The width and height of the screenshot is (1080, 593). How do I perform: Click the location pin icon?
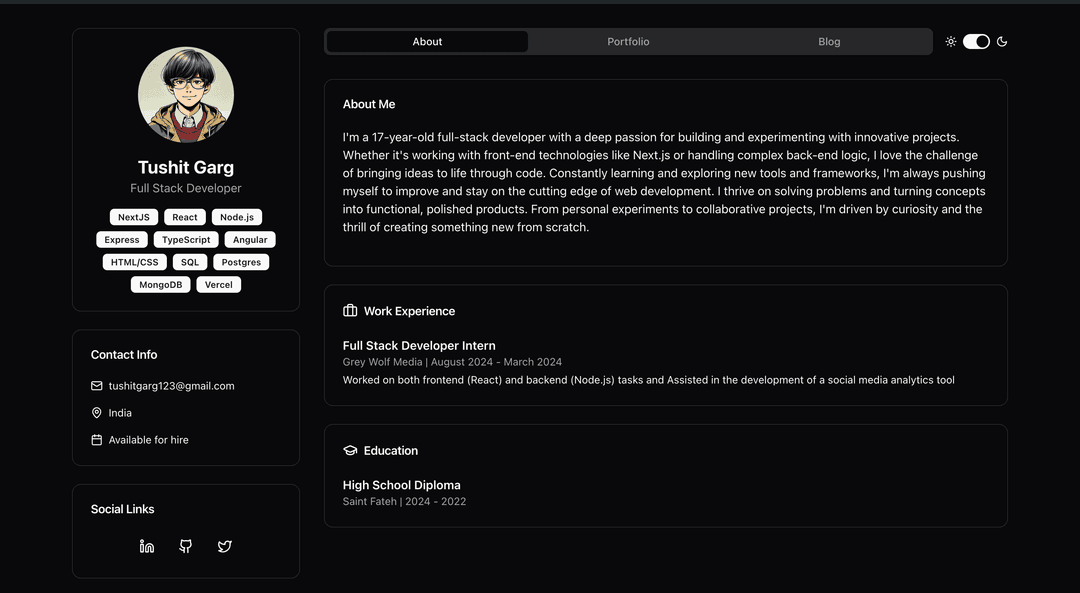pos(97,413)
